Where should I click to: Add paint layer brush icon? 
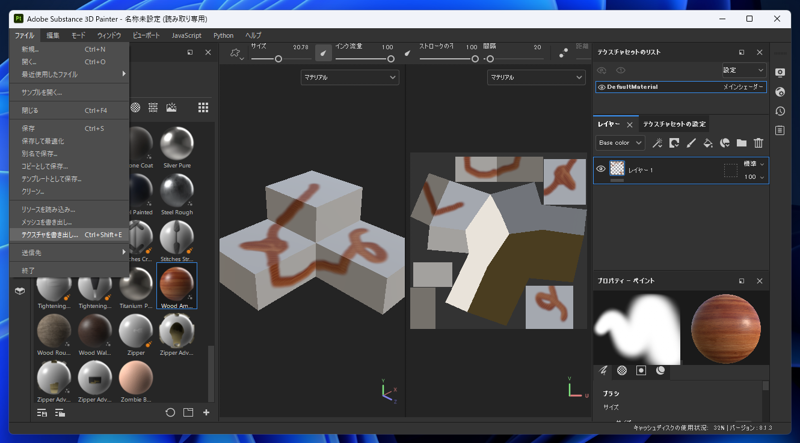pyautogui.click(x=691, y=143)
